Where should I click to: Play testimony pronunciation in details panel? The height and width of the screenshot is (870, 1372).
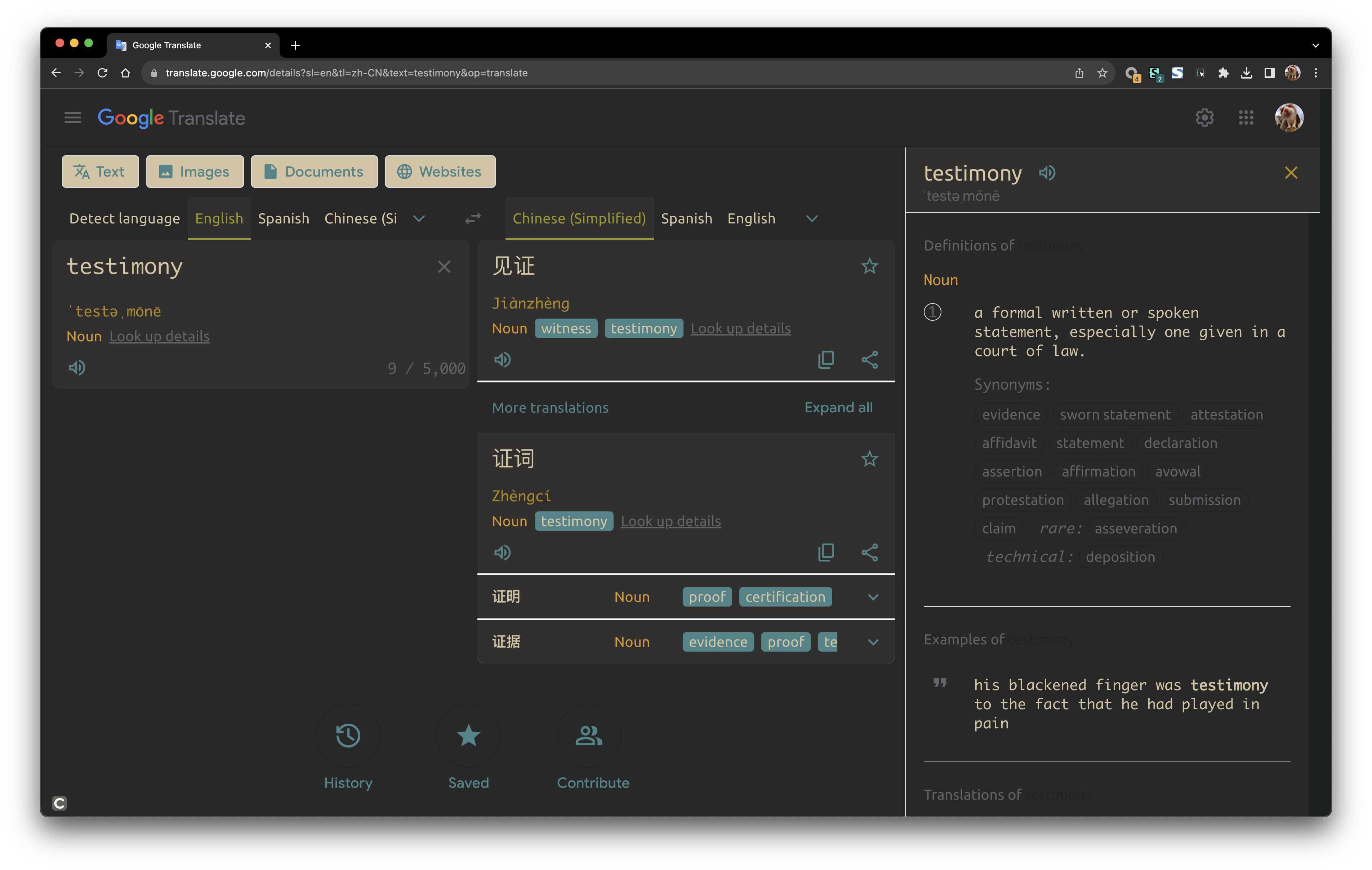pos(1047,173)
